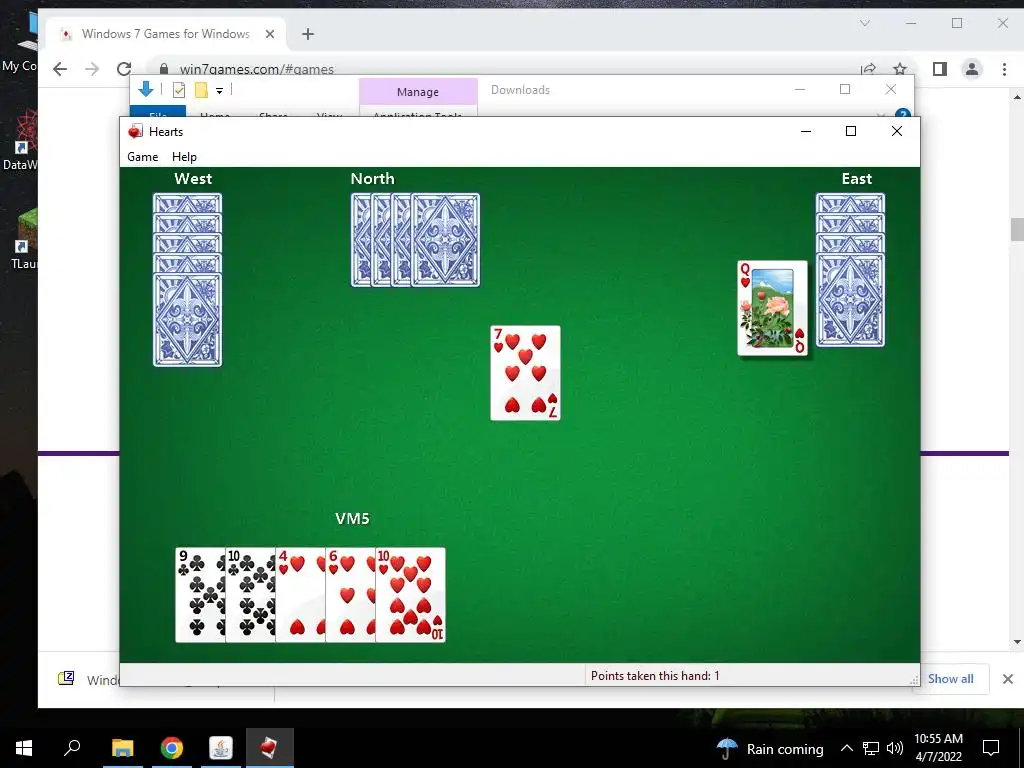Viewport: 1024px width, 768px height.
Task: Open the Windows Start menu
Action: [24, 748]
